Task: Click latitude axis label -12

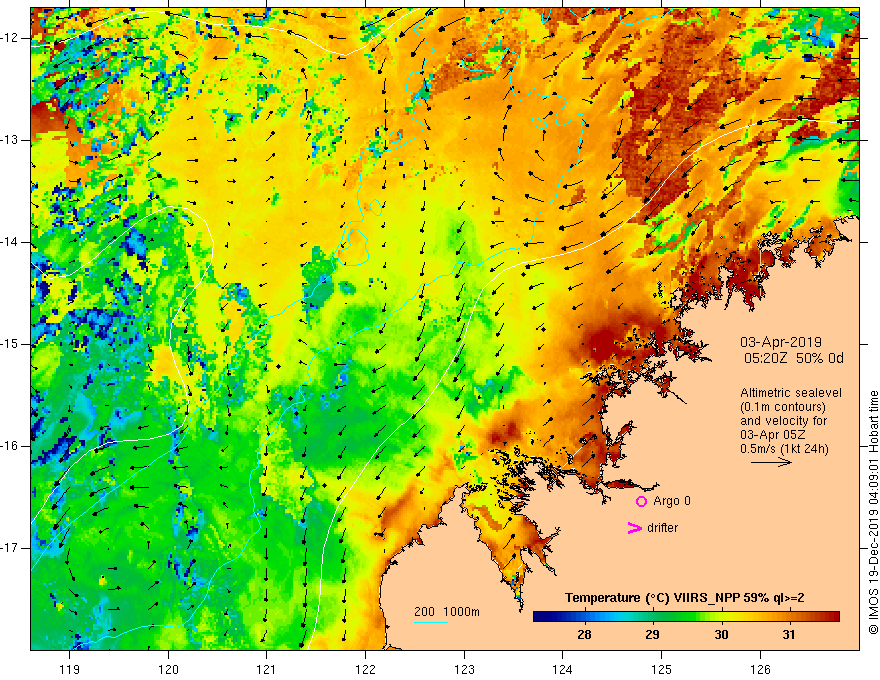Action: pos(10,38)
